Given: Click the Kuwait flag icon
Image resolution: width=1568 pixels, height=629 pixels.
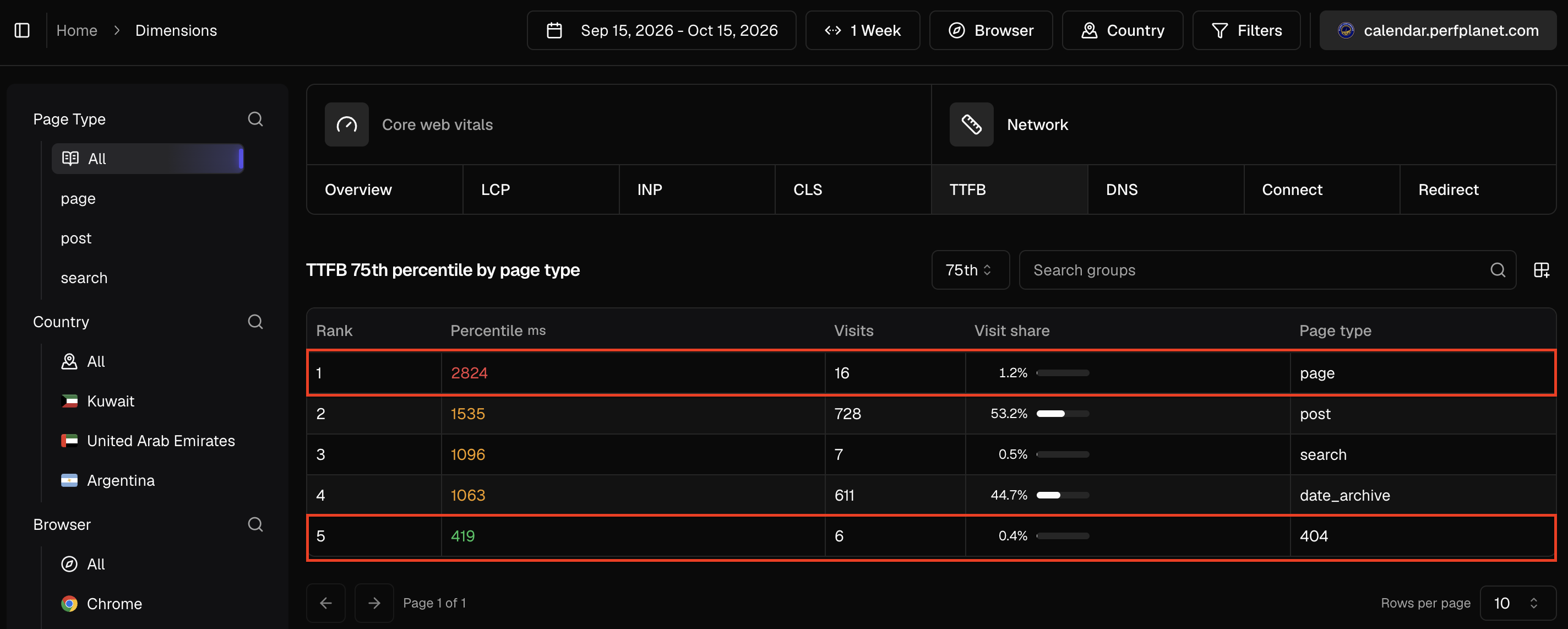Looking at the screenshot, I should (x=69, y=400).
